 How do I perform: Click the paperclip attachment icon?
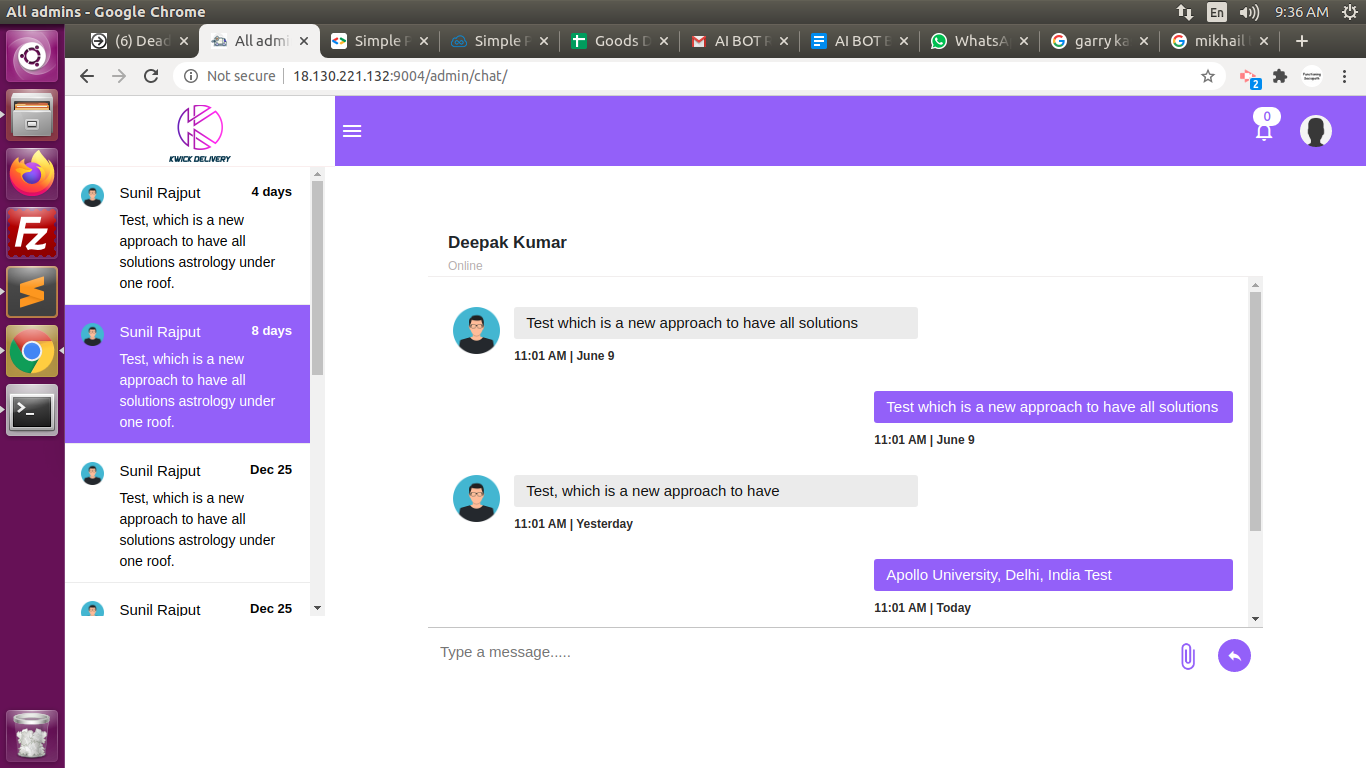(1187, 656)
